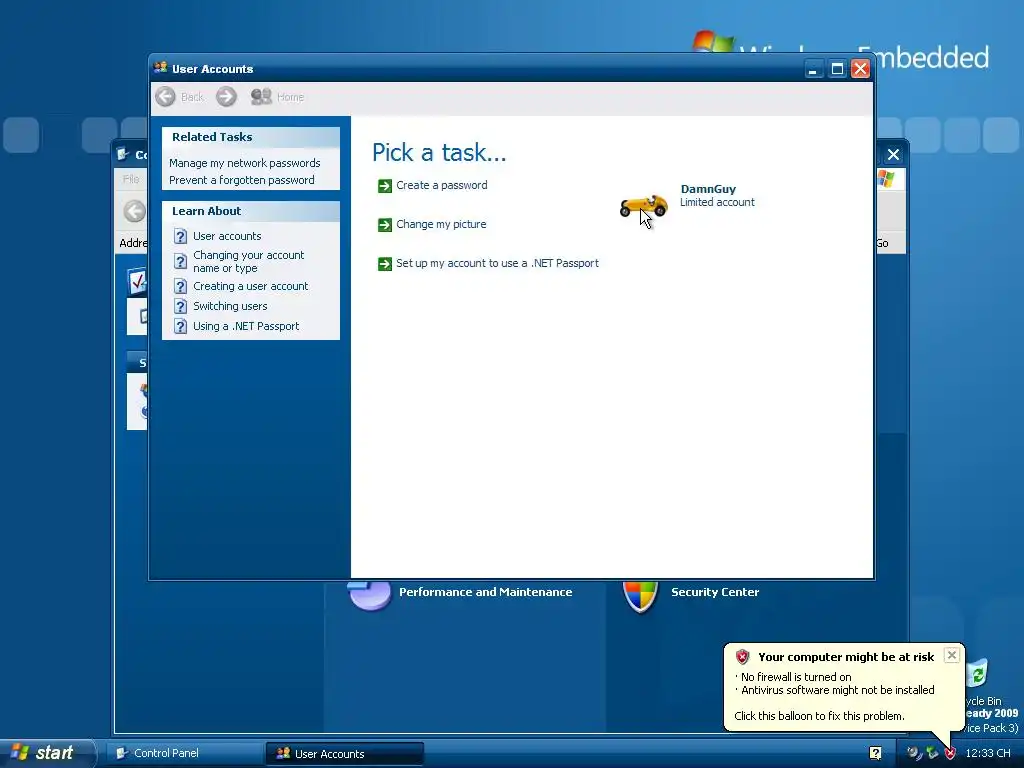Click the Security Center shield icon
The width and height of the screenshot is (1024, 768).
coord(640,596)
